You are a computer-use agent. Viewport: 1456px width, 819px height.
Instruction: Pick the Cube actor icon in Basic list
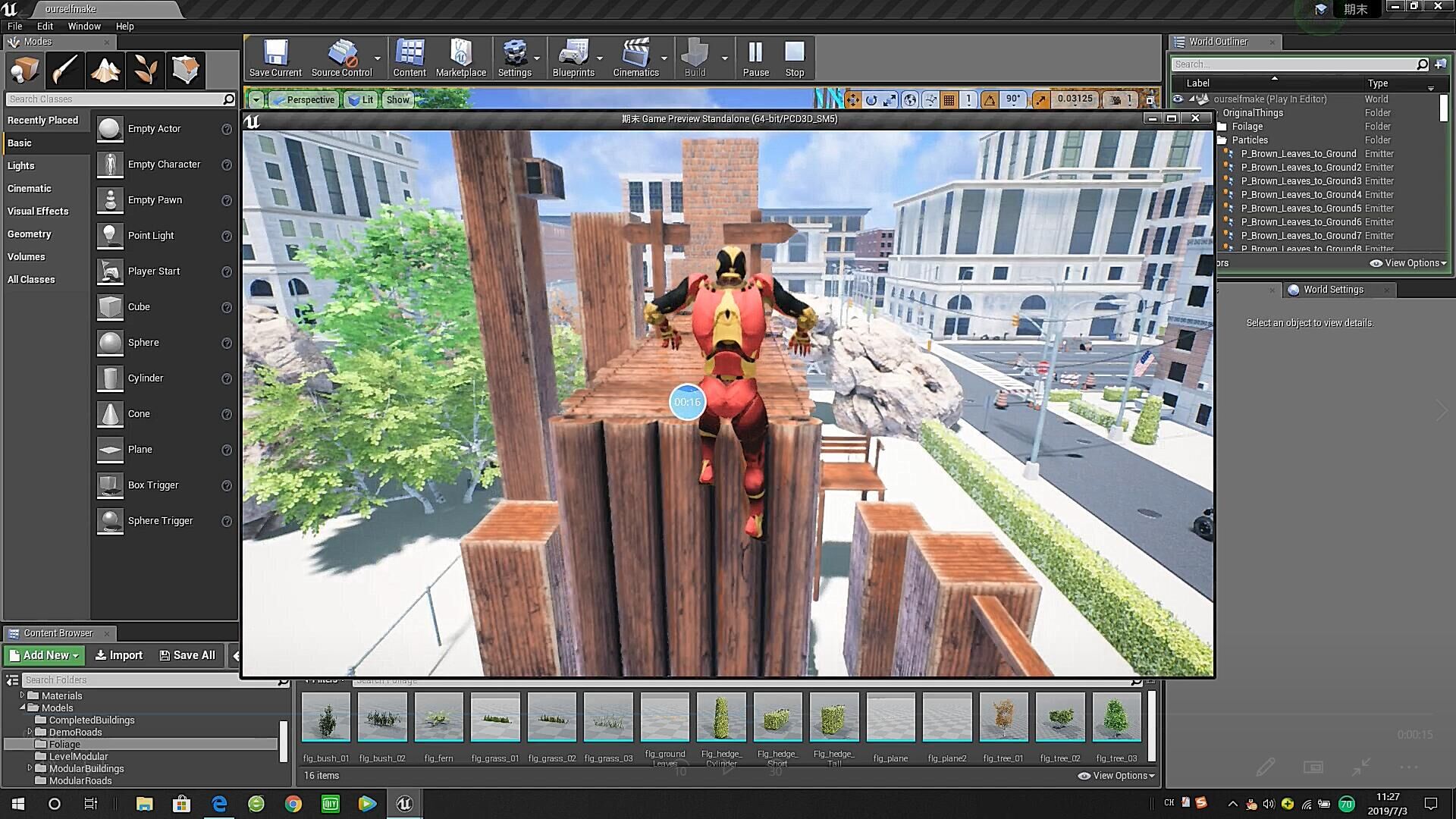point(110,307)
